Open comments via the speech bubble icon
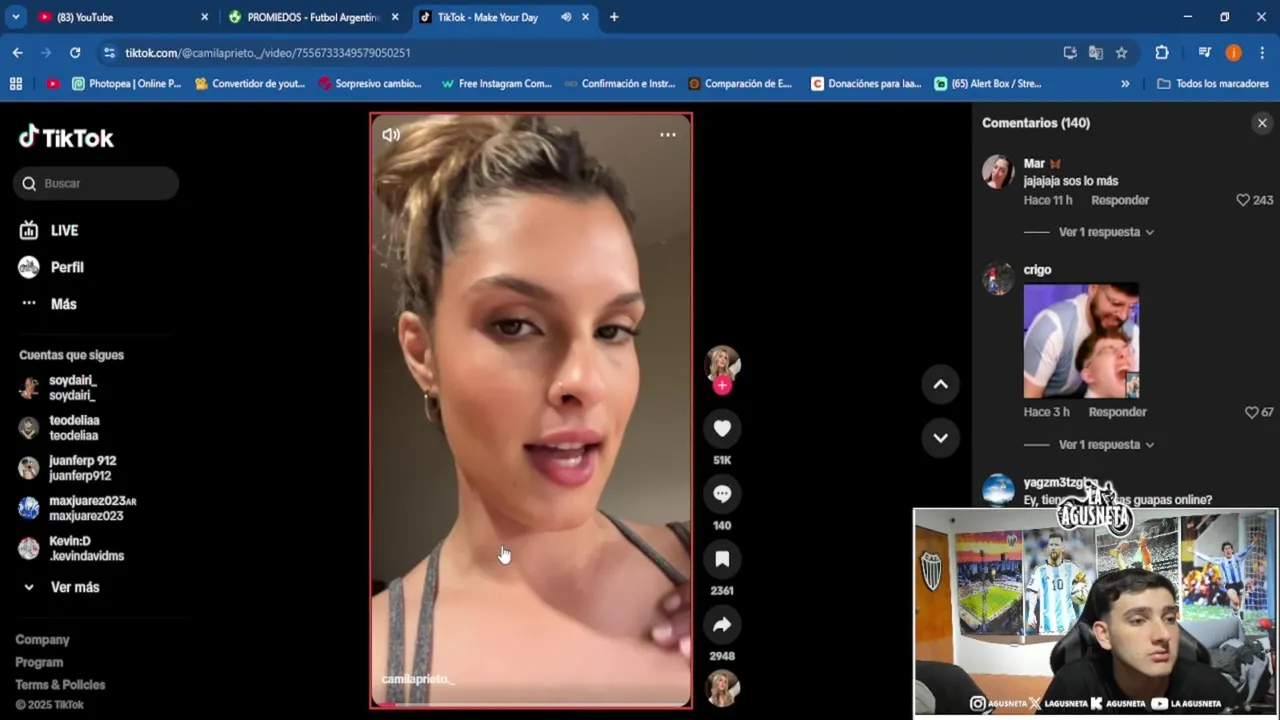Screen dimensions: 1280x720 722,494
